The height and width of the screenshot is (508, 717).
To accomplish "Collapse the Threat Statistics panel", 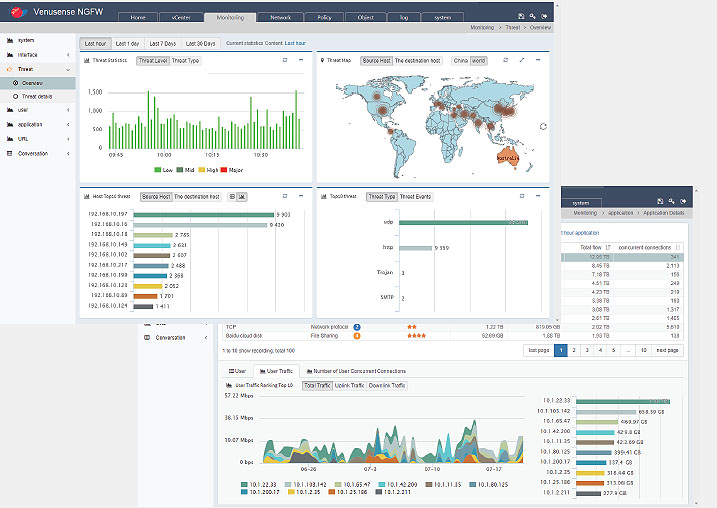I will (x=303, y=60).
